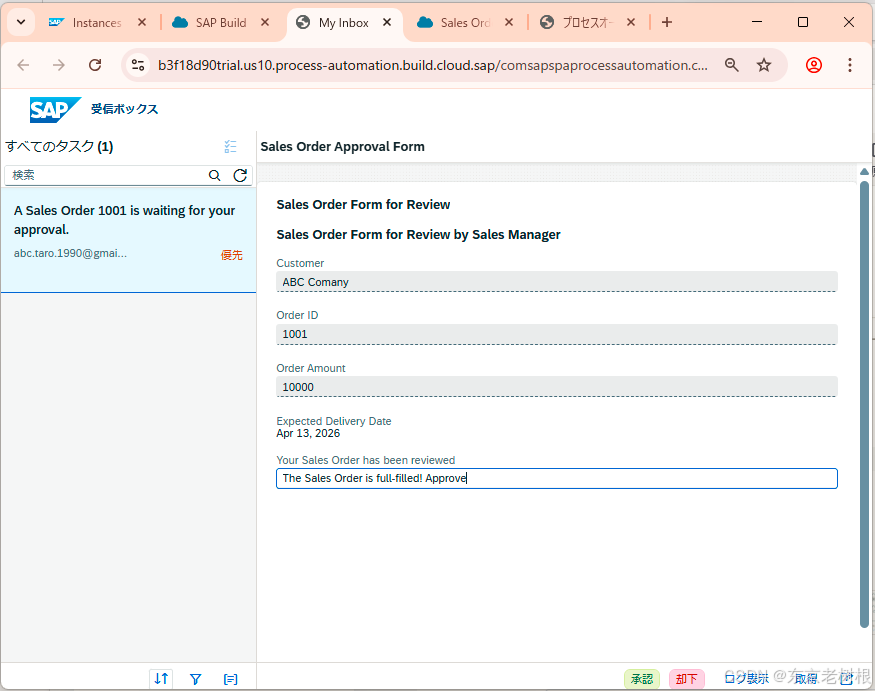Open the Chrome three-dot menu
The image size is (875, 691).
click(x=849, y=65)
